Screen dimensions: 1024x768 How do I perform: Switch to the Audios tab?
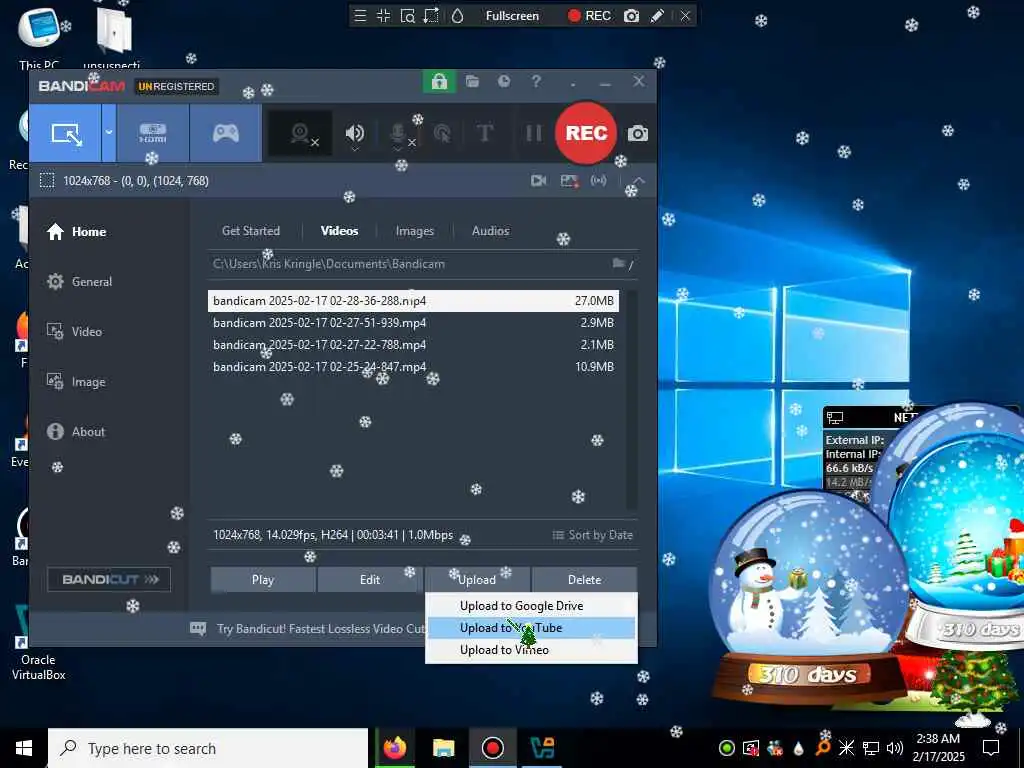click(490, 231)
